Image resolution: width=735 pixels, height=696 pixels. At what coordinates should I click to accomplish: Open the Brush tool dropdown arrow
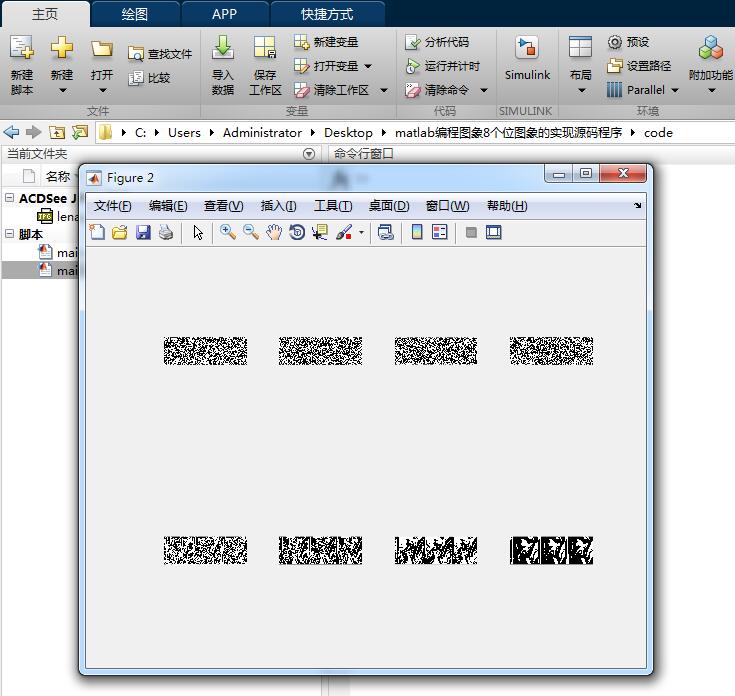(361, 232)
